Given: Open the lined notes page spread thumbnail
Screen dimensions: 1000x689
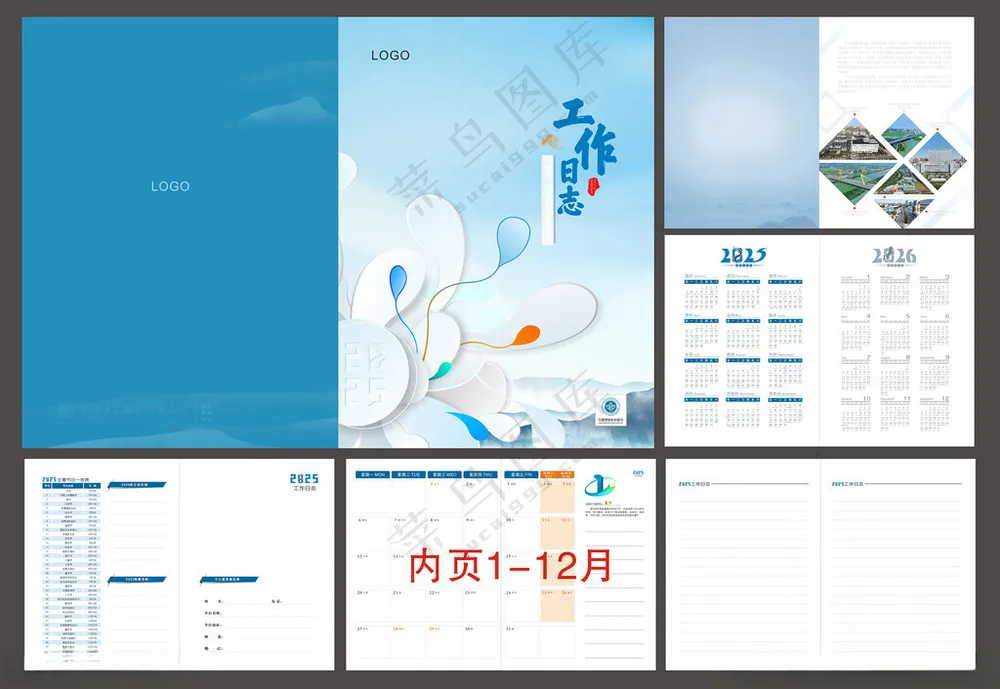Looking at the screenshot, I should click(819, 564).
